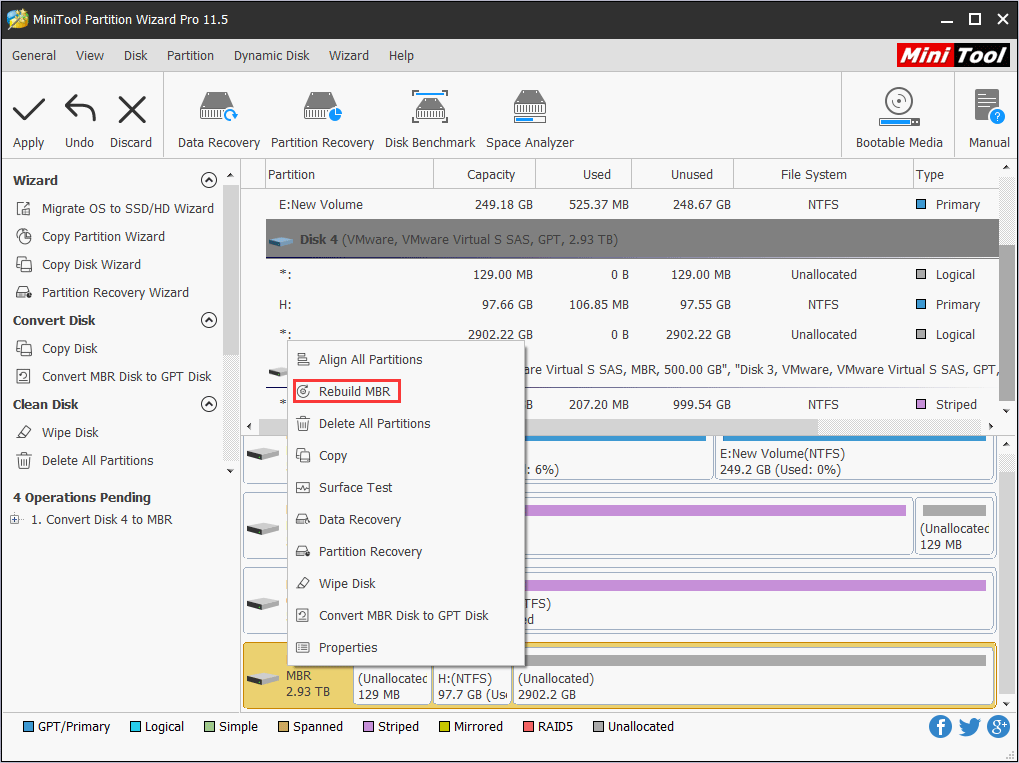Viewport: 1019px width, 763px height.
Task: Collapse the Clean Disk section
Action: (x=209, y=404)
